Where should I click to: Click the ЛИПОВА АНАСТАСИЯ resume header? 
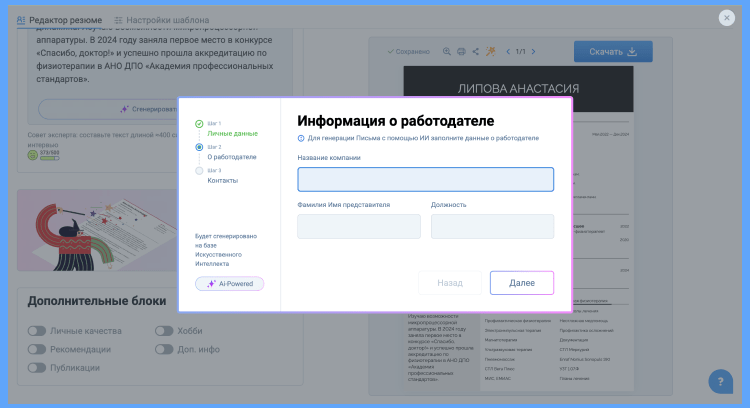coord(518,88)
